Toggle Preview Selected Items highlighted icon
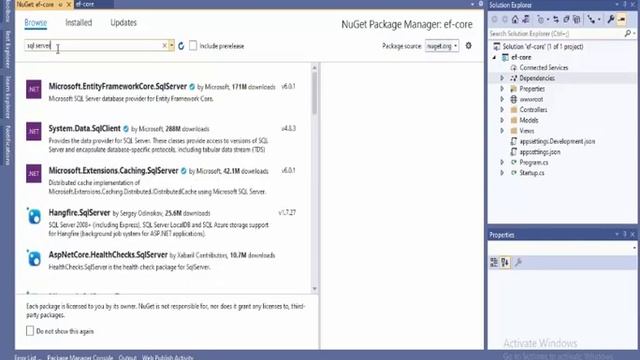This screenshot has width=640, height=360. click(x=622, y=19)
